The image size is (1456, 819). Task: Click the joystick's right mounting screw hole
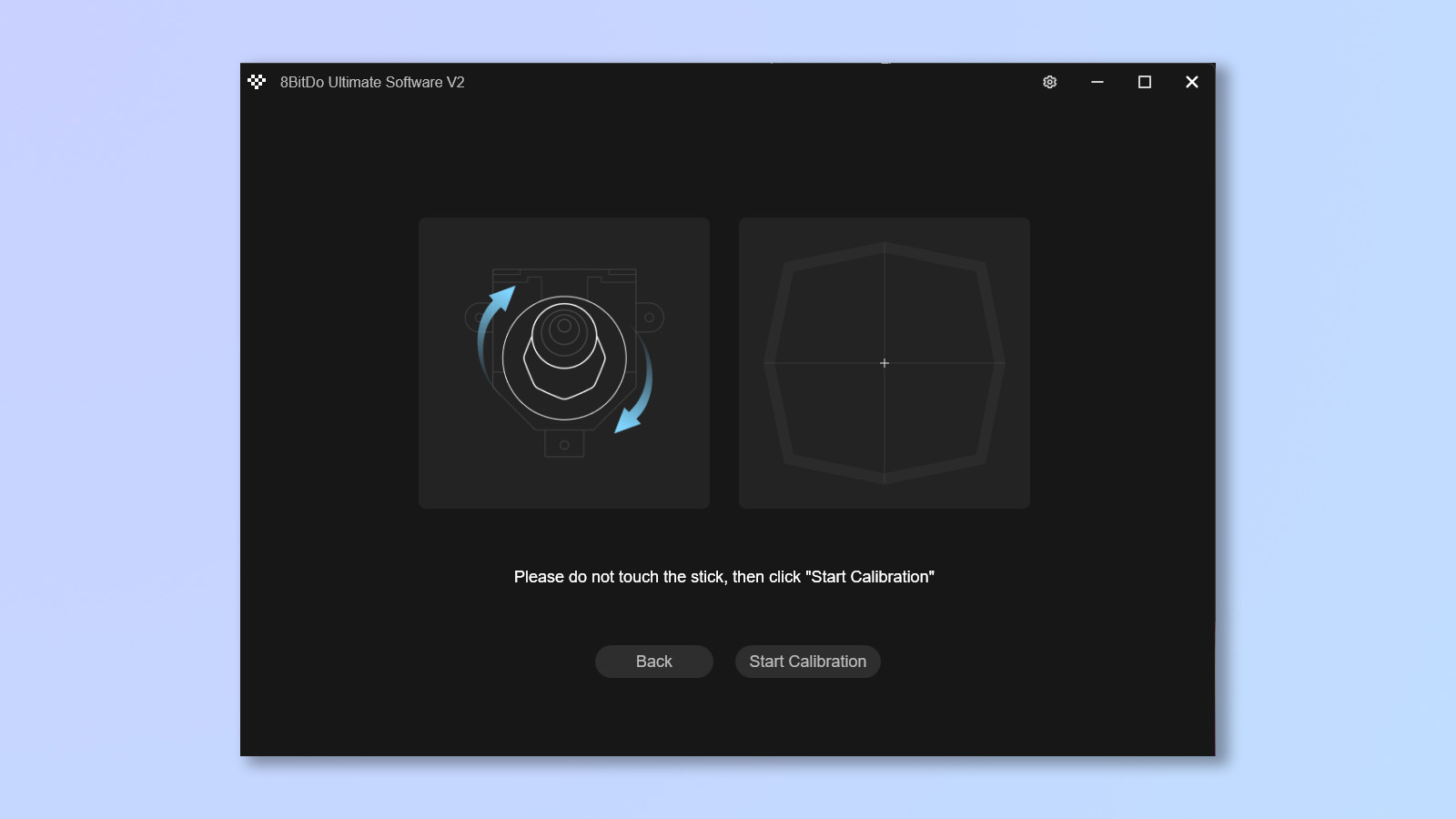pyautogui.click(x=649, y=318)
